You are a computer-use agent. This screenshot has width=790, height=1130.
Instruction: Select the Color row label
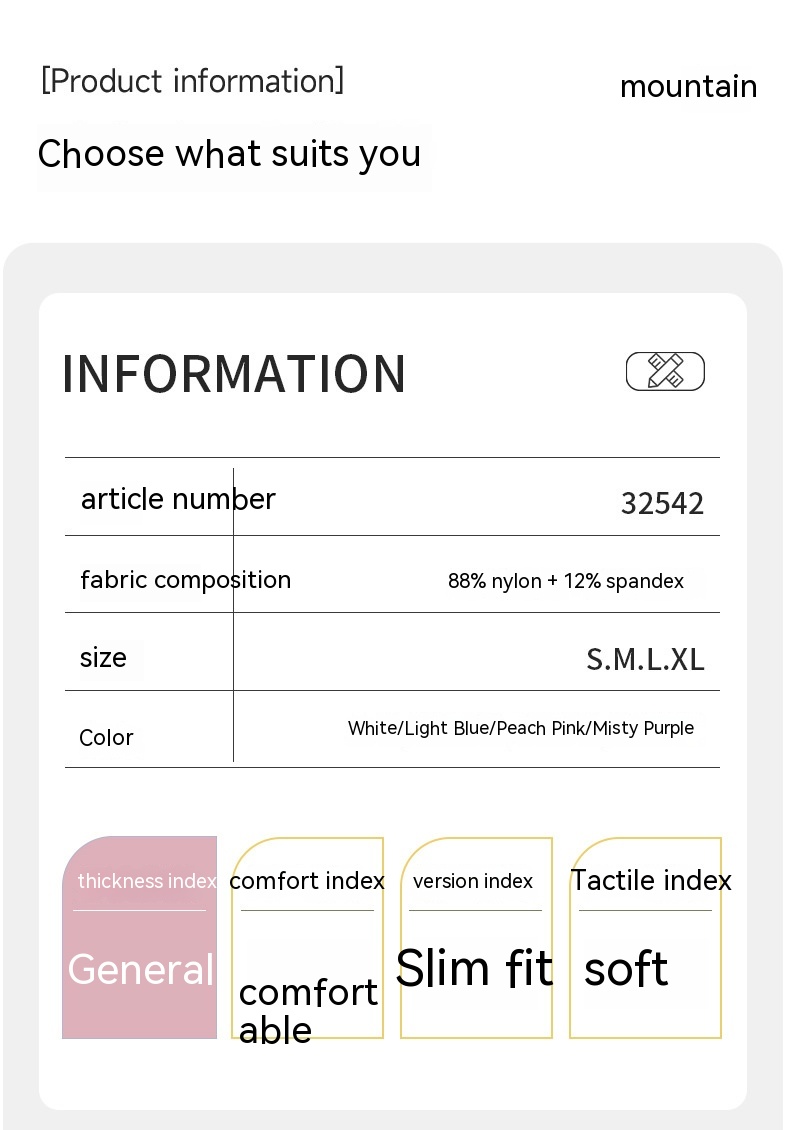(106, 738)
